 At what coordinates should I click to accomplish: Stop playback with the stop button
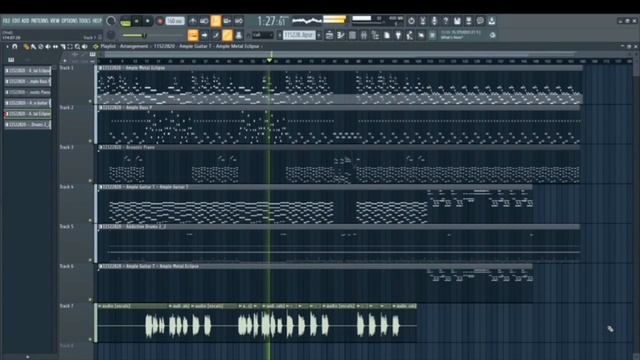148,21
